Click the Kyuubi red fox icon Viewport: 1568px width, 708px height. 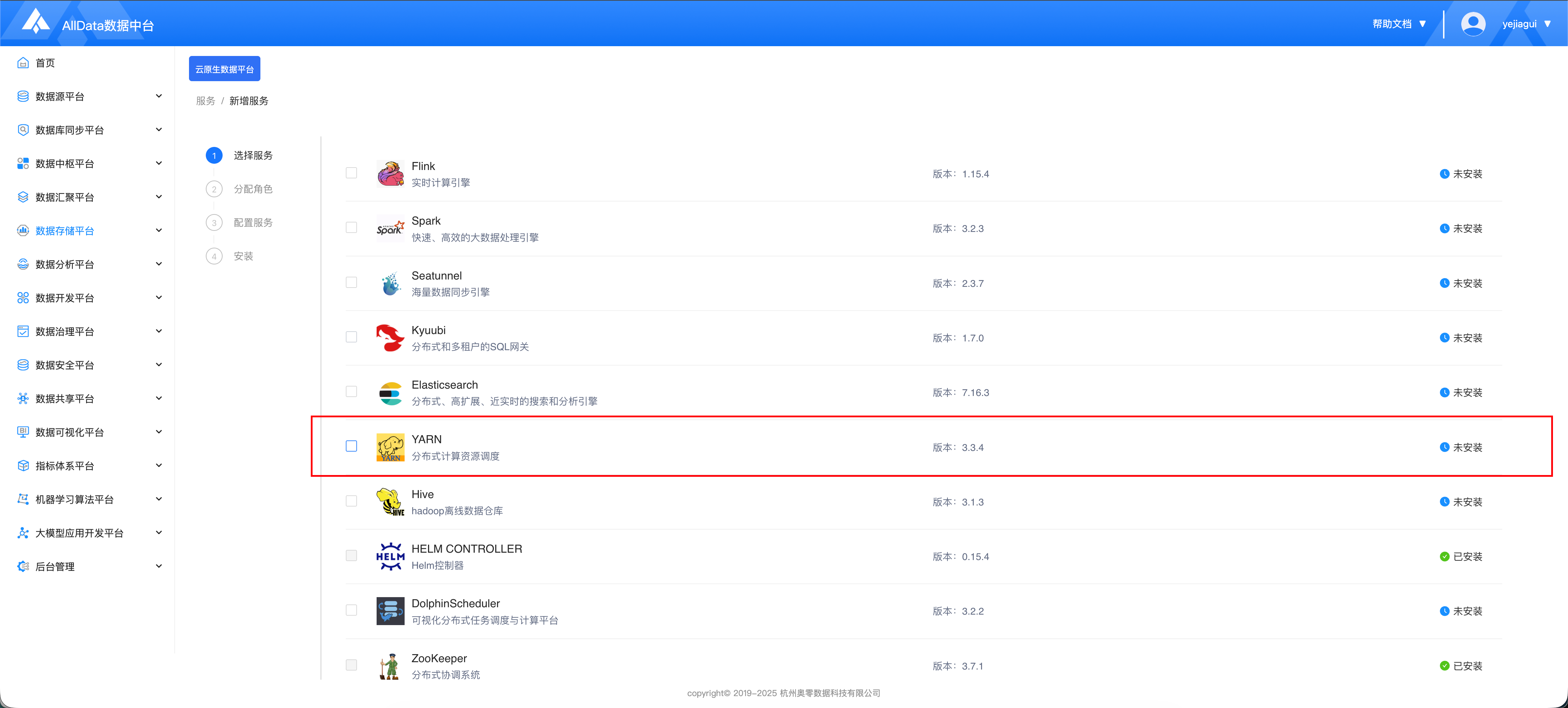pos(390,338)
